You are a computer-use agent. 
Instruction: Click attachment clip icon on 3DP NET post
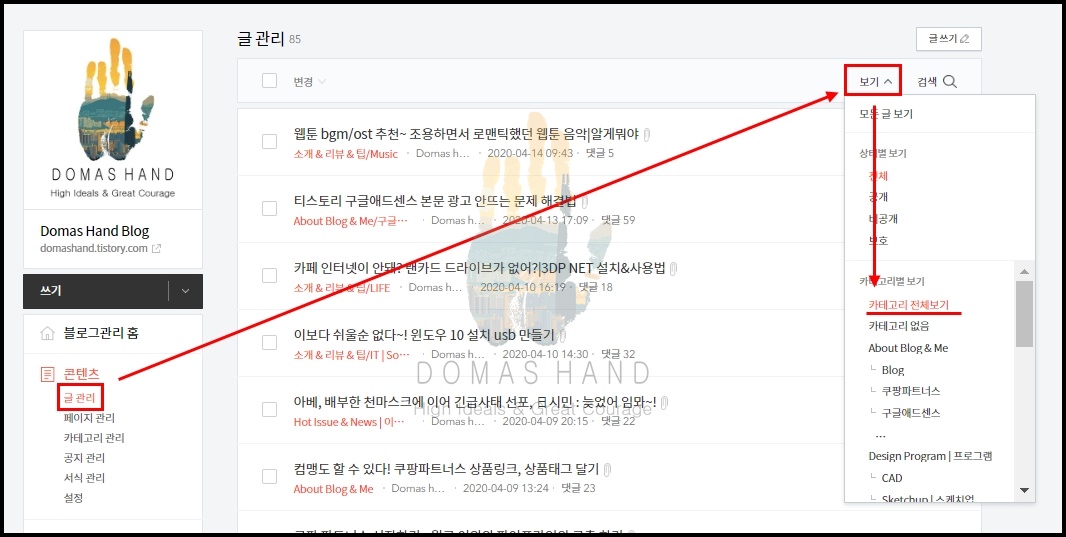click(x=673, y=268)
